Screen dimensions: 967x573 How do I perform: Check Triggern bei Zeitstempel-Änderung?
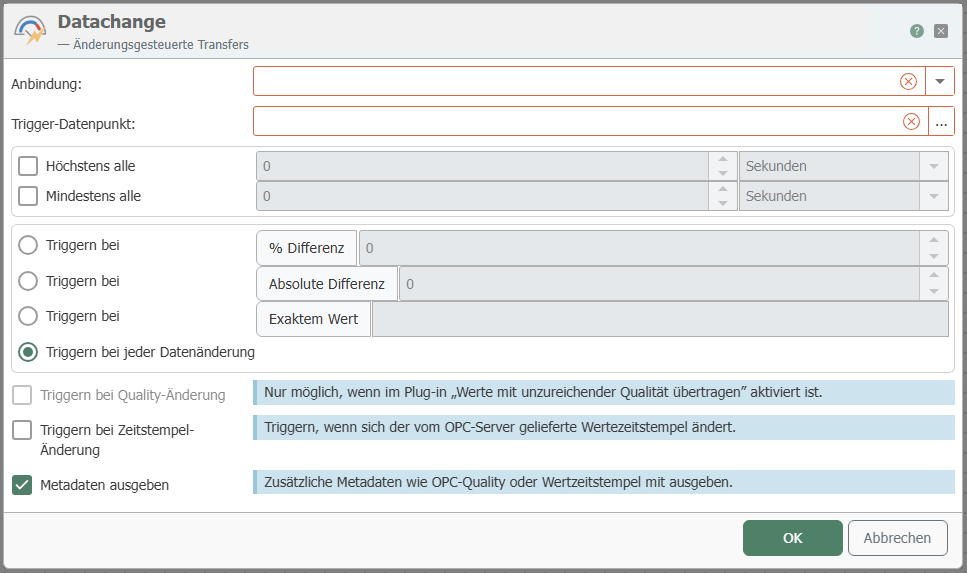pyautogui.click(x=22, y=430)
